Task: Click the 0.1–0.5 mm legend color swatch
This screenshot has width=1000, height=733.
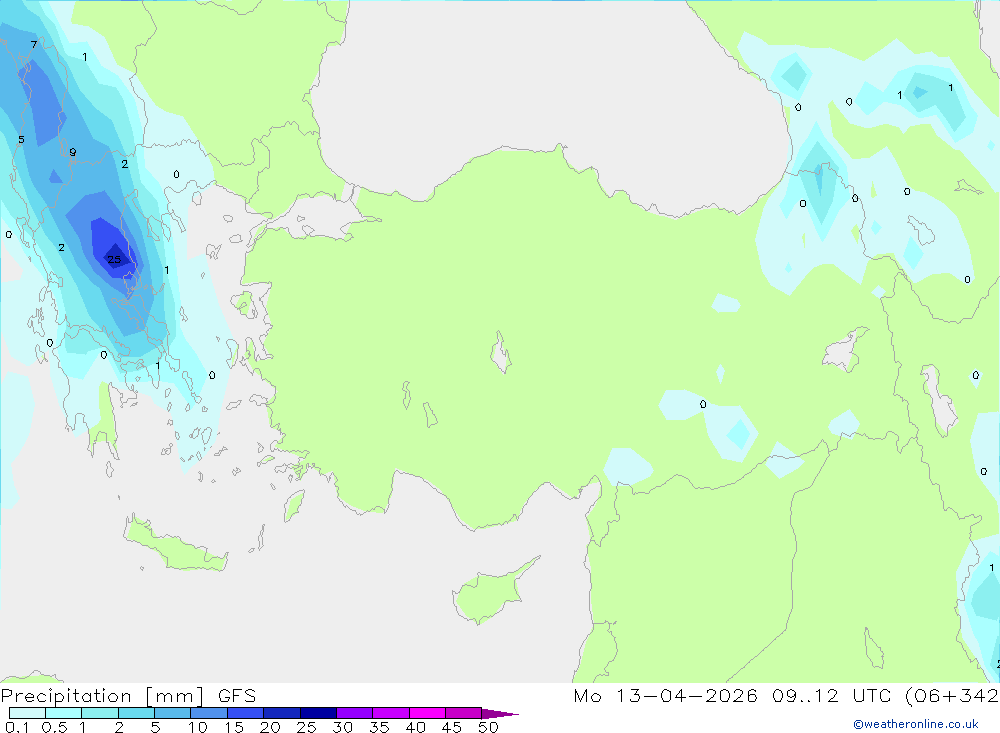Action: pos(27,713)
